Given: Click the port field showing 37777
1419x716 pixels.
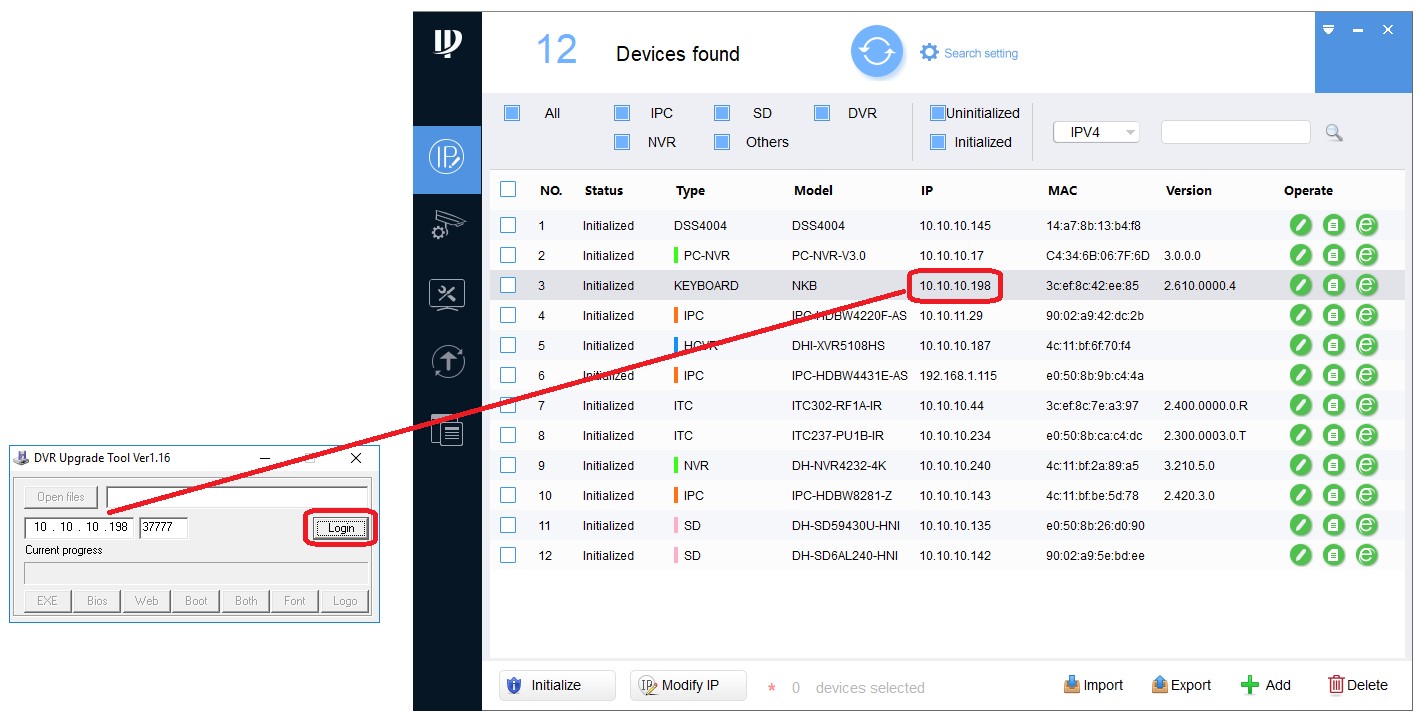Looking at the screenshot, I should (x=163, y=527).
